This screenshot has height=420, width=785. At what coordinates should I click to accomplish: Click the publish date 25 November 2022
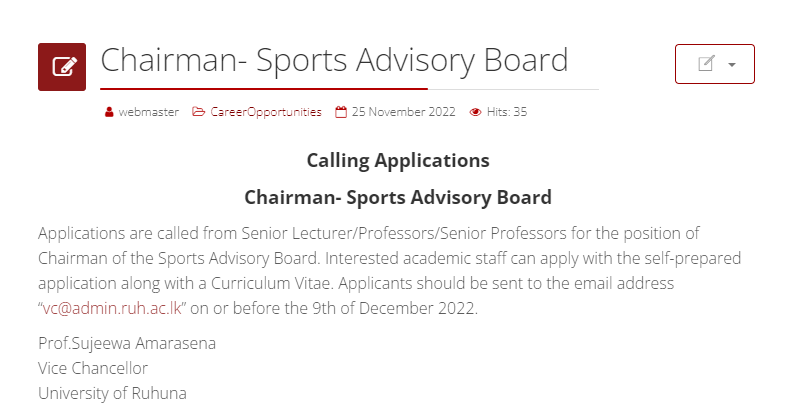pos(404,112)
